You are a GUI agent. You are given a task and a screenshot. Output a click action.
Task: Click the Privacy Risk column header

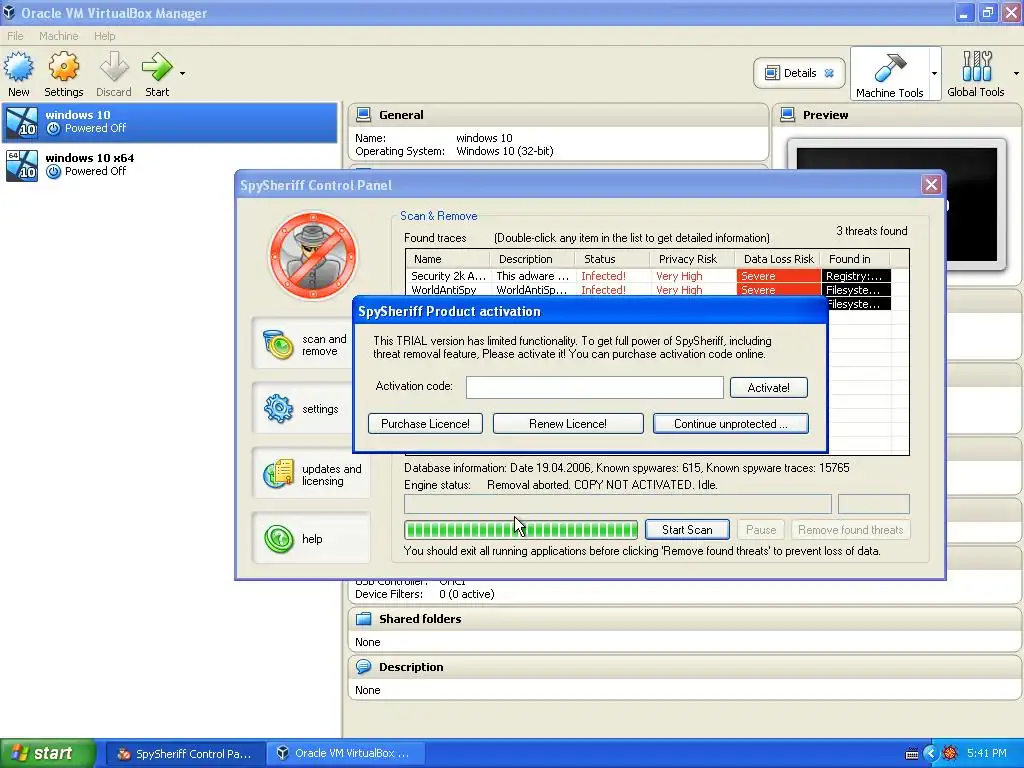click(x=692, y=259)
